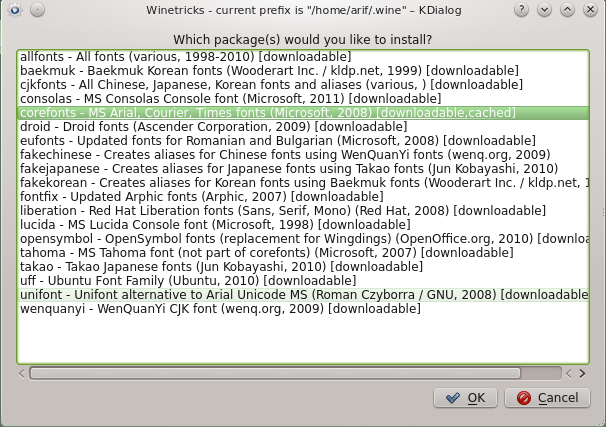606x427 pixels.
Task: Click the question mark help button
Action: [x=521, y=10]
